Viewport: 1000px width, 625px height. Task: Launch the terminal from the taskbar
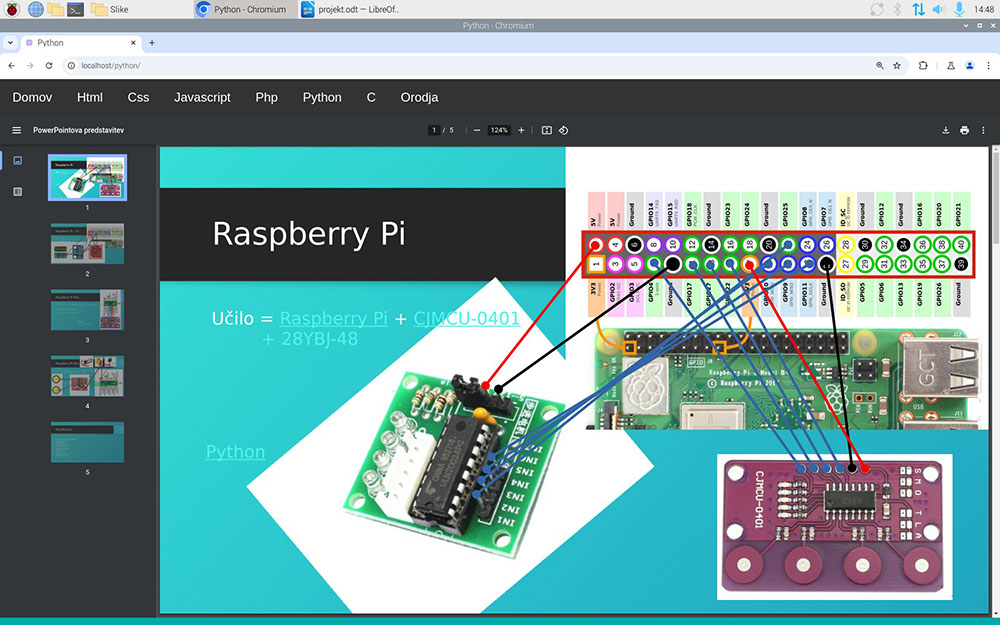(75, 10)
